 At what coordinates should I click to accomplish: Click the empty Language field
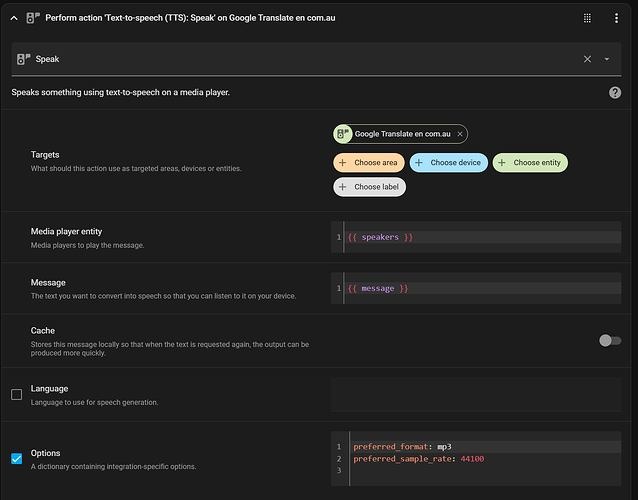coord(476,395)
